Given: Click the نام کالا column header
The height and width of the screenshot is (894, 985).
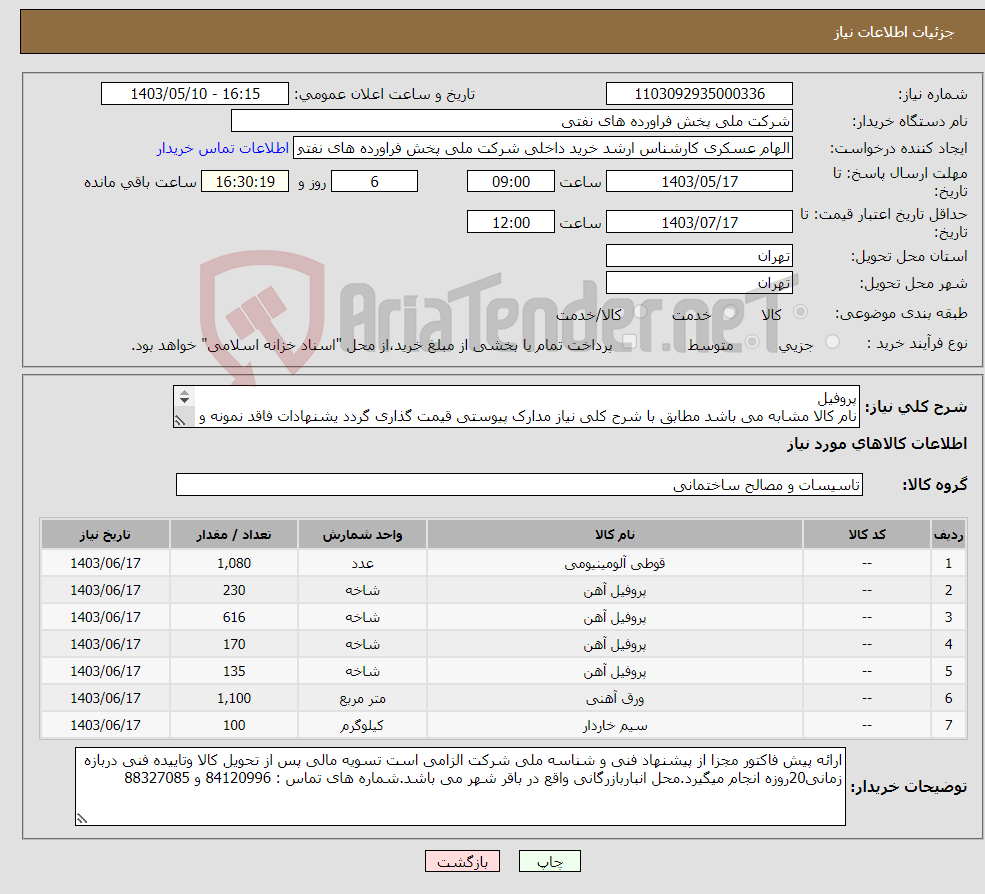Looking at the screenshot, I should (x=614, y=535).
